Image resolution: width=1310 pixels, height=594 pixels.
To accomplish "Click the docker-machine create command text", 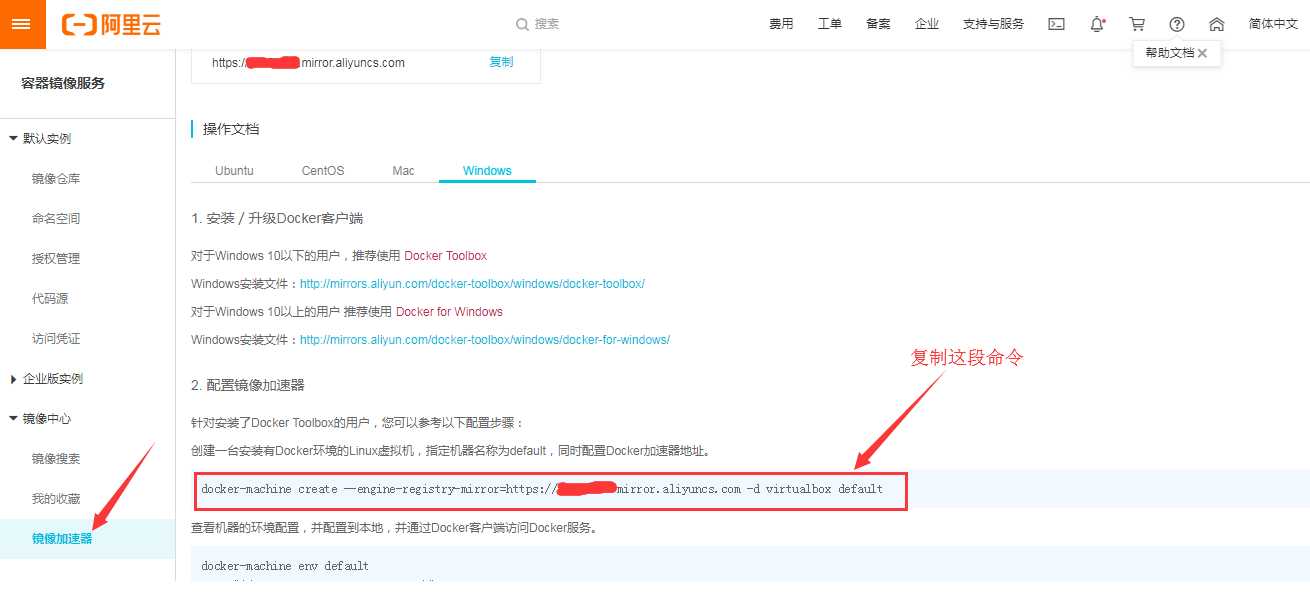I will [x=542, y=489].
